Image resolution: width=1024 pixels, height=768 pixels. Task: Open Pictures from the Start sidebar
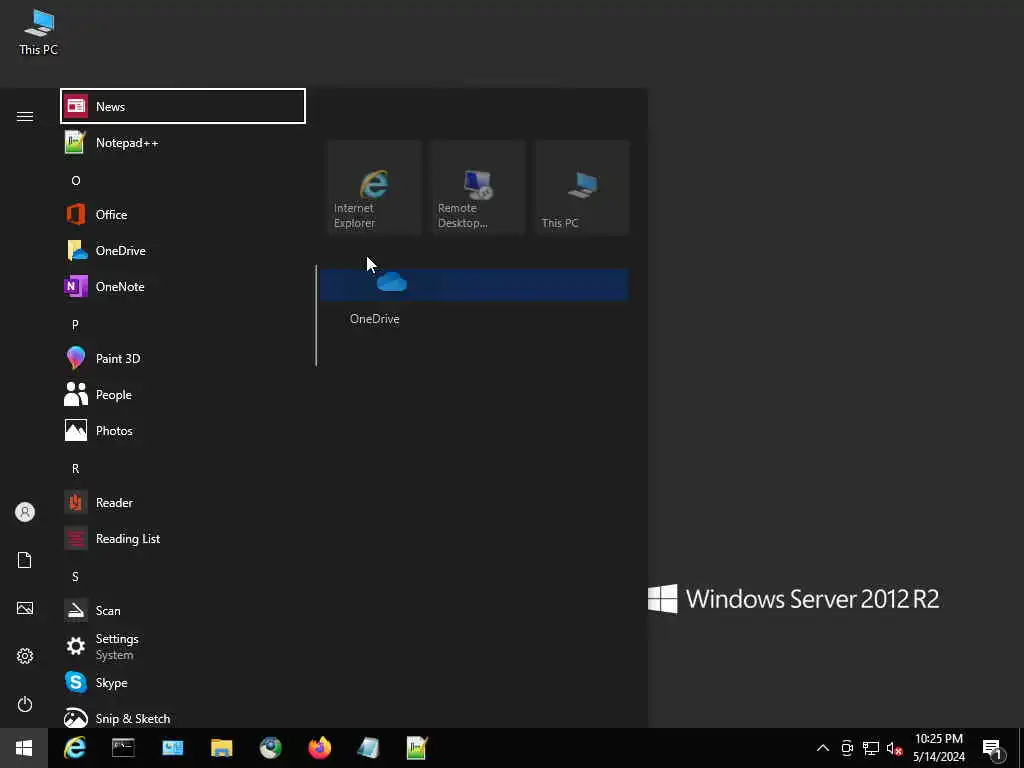[x=25, y=608]
